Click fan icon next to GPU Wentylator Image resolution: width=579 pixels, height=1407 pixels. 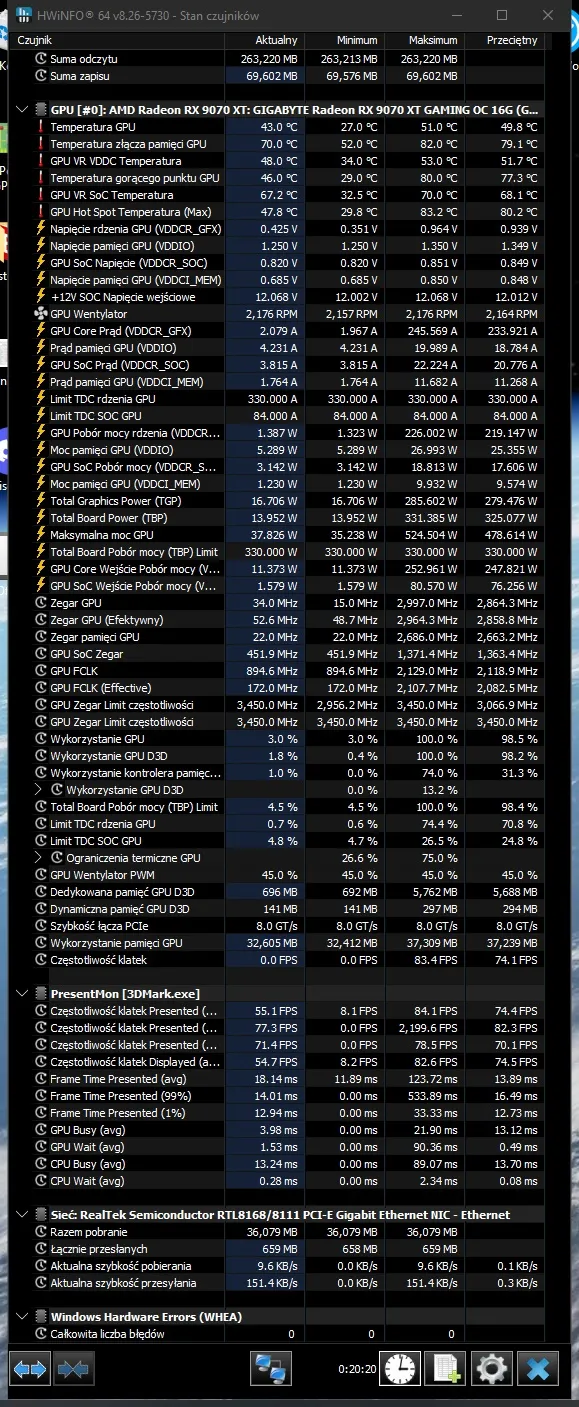click(41, 314)
